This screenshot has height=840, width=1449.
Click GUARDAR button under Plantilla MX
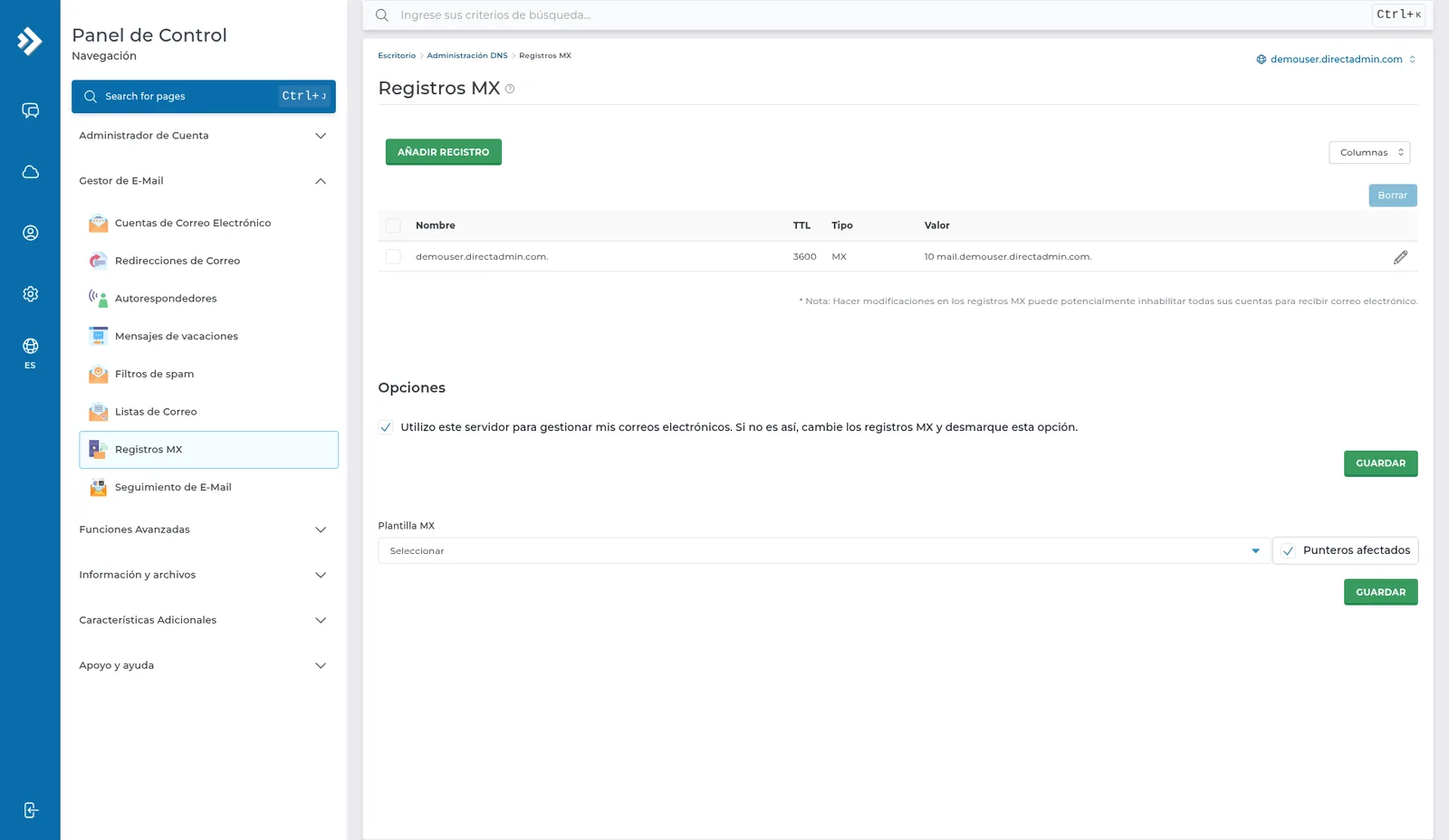(x=1380, y=592)
